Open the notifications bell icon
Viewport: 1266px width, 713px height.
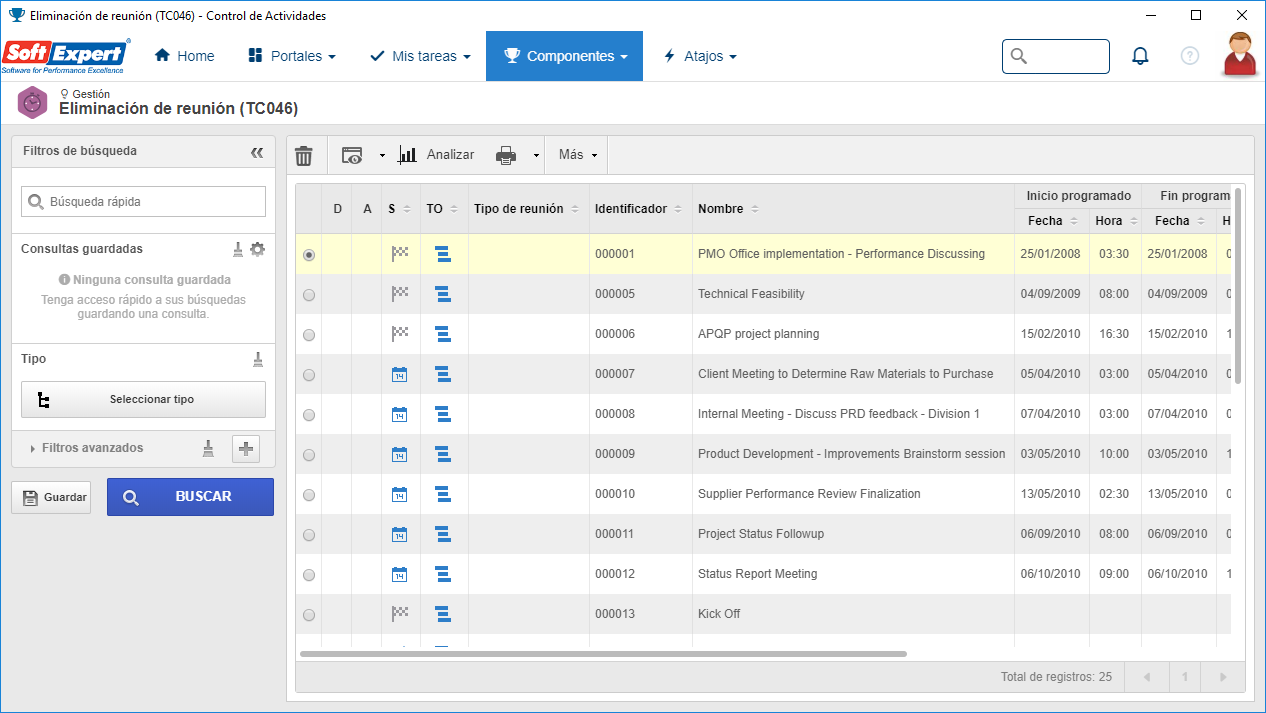(x=1140, y=56)
